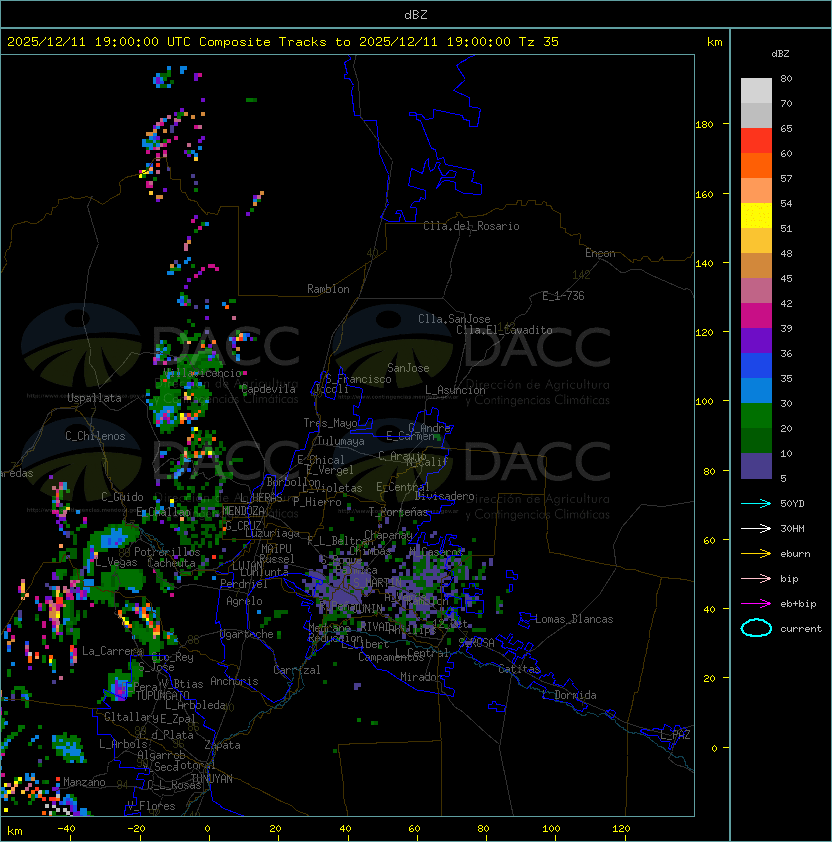Click the Ramblon place label

coord(328,289)
